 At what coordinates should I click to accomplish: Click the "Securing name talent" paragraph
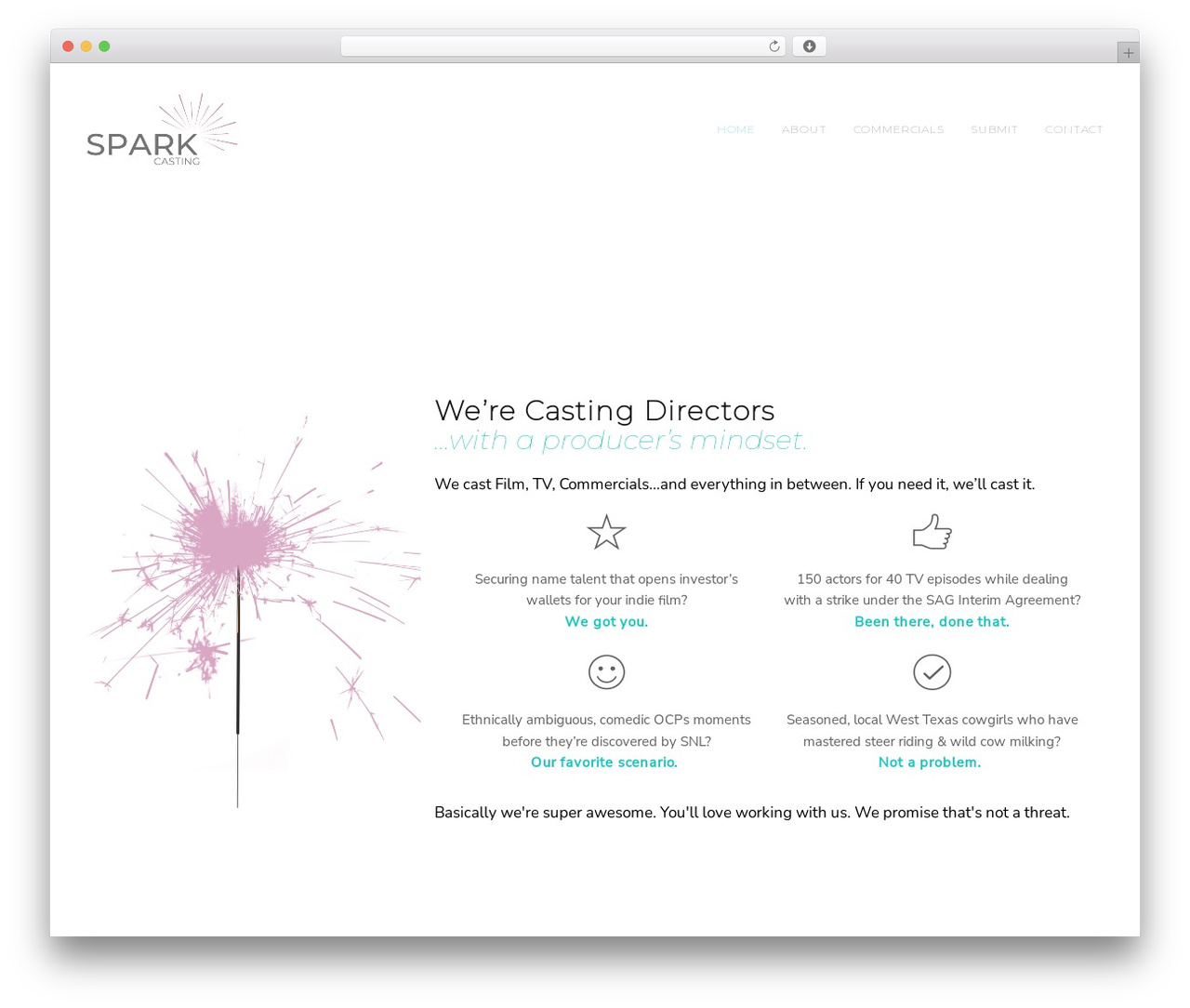pyautogui.click(x=606, y=590)
